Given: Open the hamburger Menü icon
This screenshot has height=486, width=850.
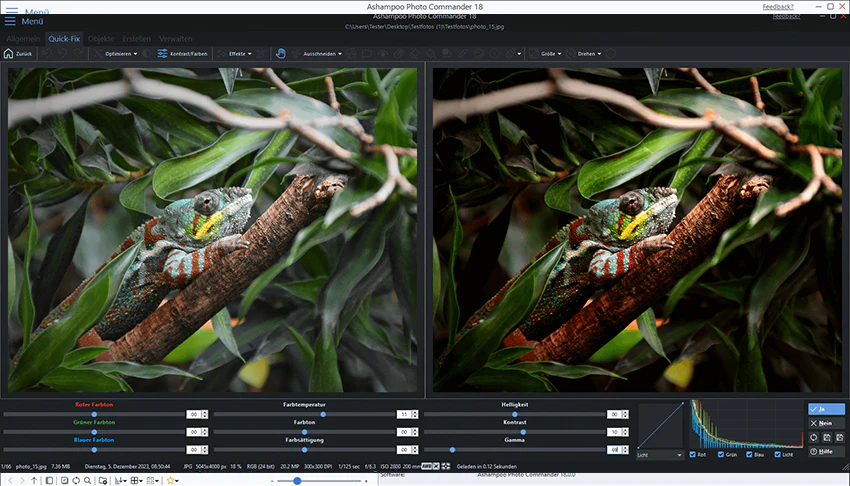Looking at the screenshot, I should point(10,21).
